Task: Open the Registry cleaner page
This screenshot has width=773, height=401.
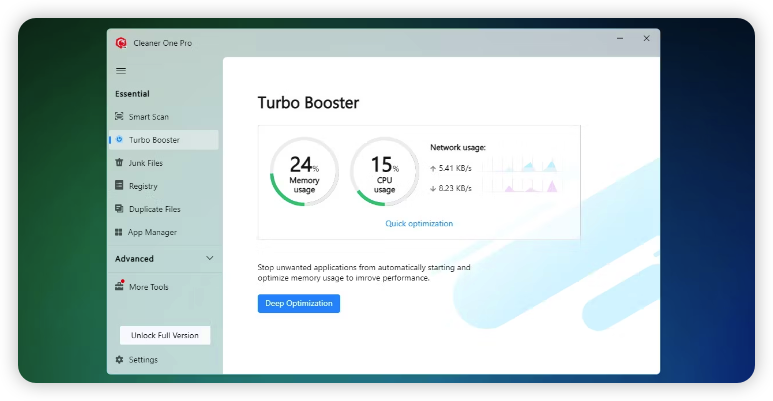Action: (x=143, y=186)
